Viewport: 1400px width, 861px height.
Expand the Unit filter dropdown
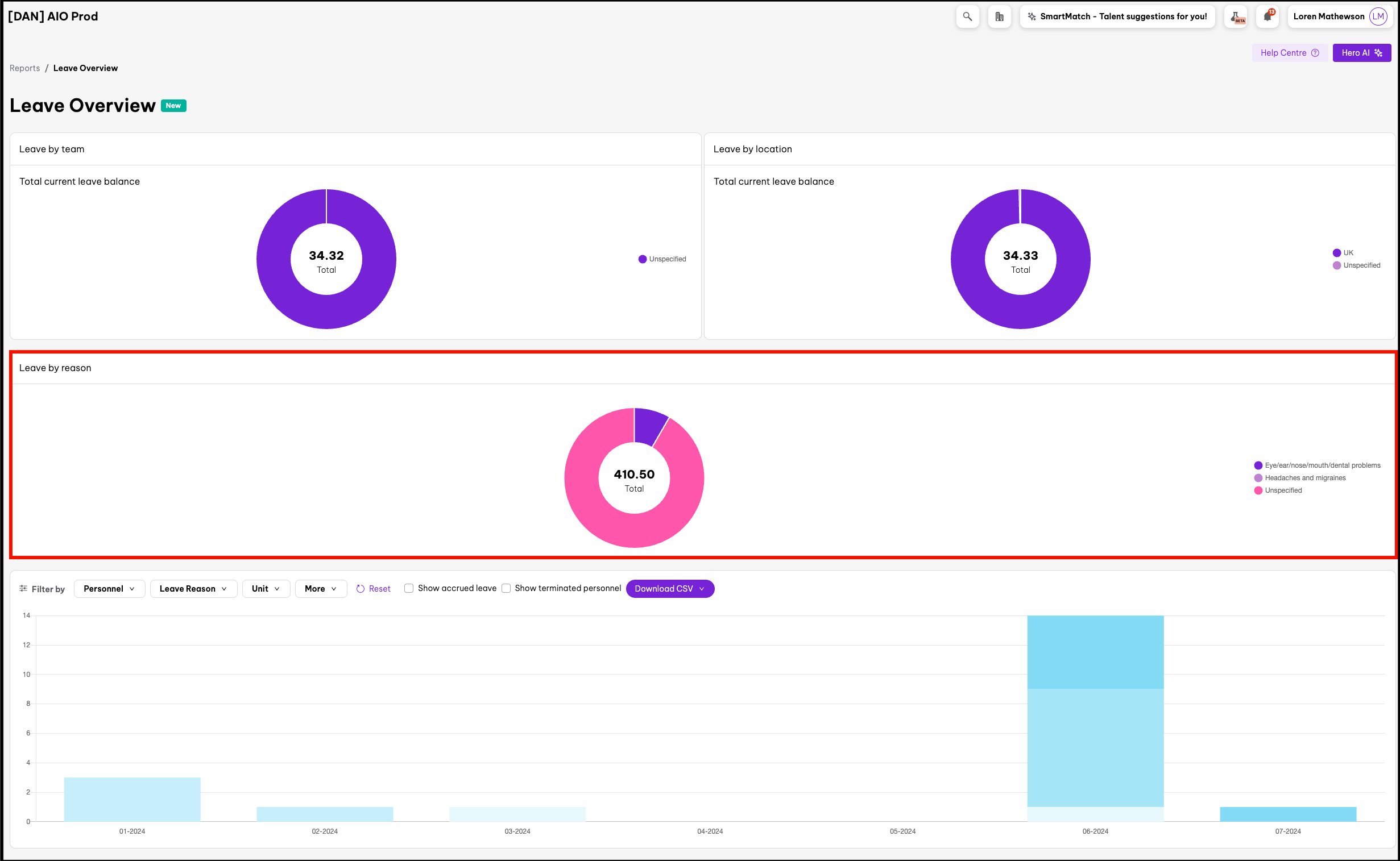[266, 589]
